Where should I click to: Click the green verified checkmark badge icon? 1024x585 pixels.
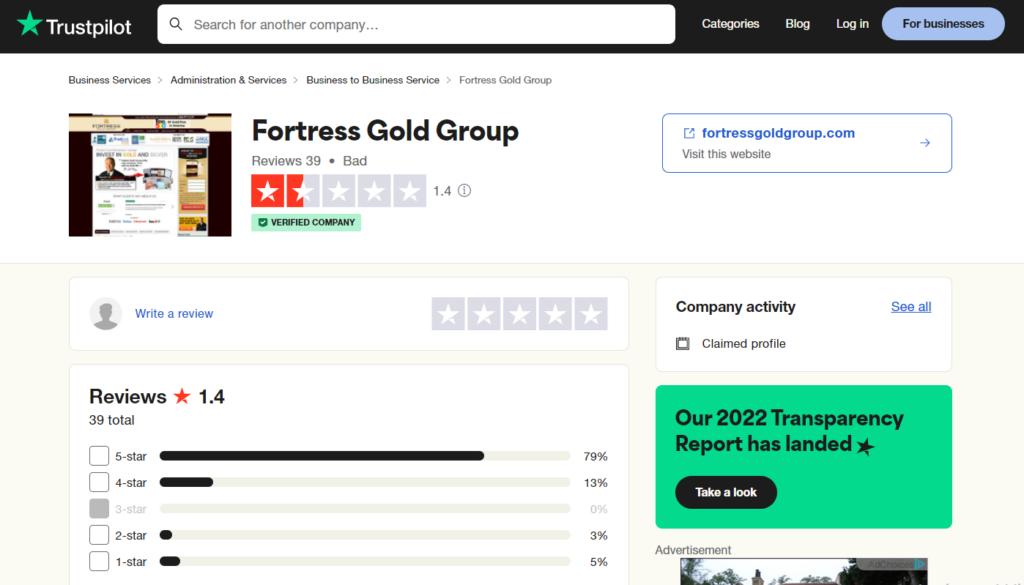click(263, 223)
